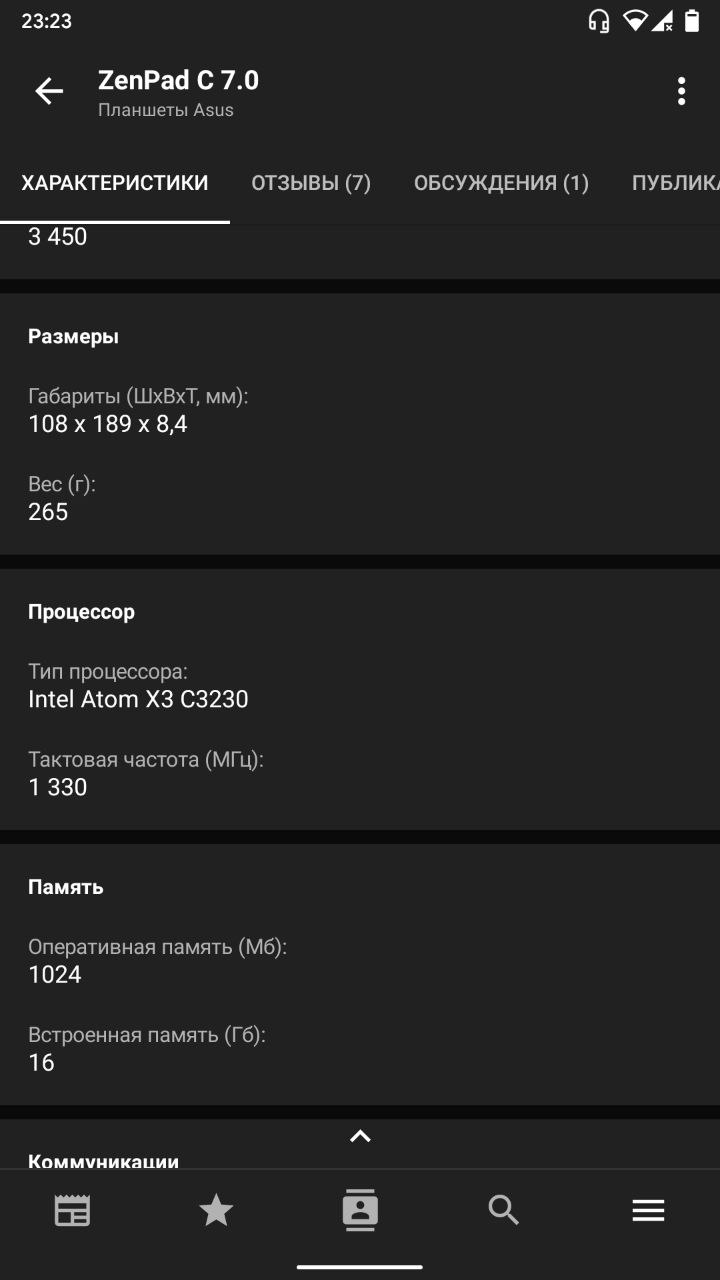This screenshot has height=1280, width=720.
Task: Switch to the ОБСУЖДЕНИЯ (1) tab
Action: [x=501, y=183]
